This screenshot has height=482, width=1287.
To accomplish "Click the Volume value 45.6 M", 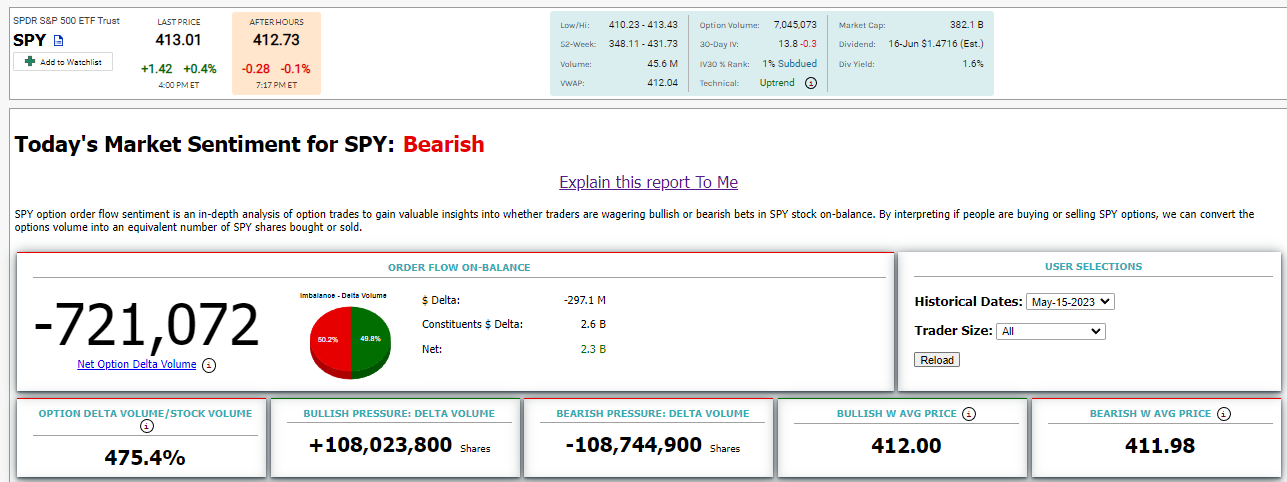I will 662,63.
